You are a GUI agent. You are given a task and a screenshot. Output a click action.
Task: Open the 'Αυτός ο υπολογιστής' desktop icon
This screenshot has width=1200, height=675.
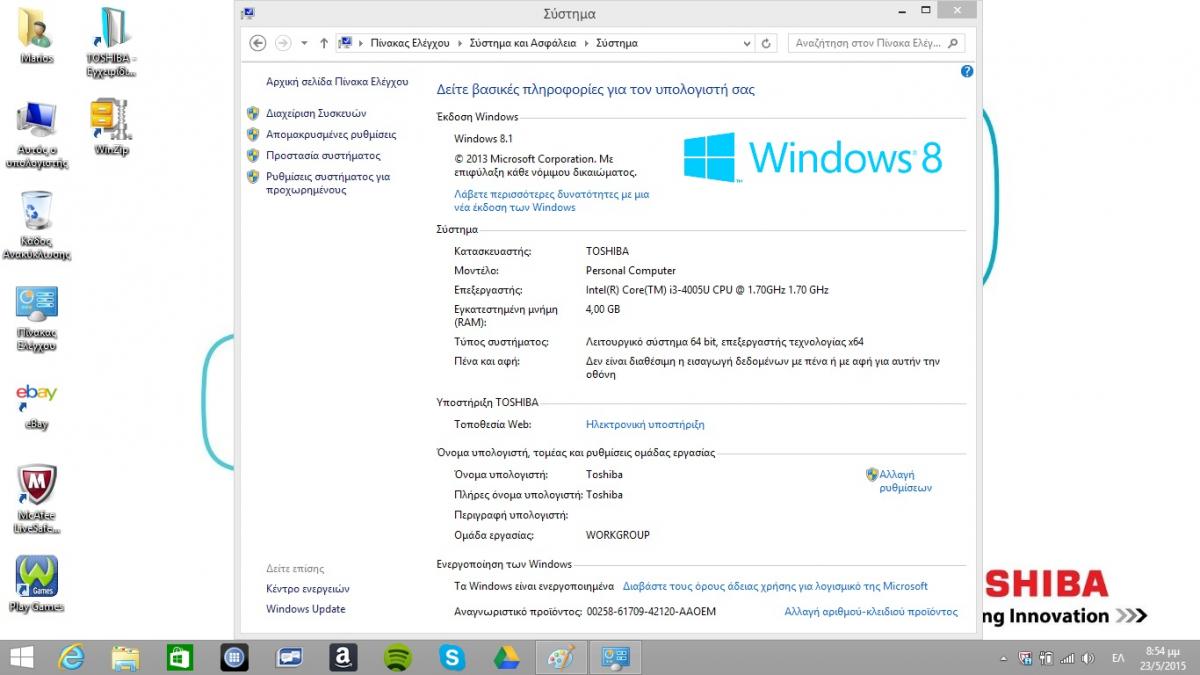tap(37, 135)
